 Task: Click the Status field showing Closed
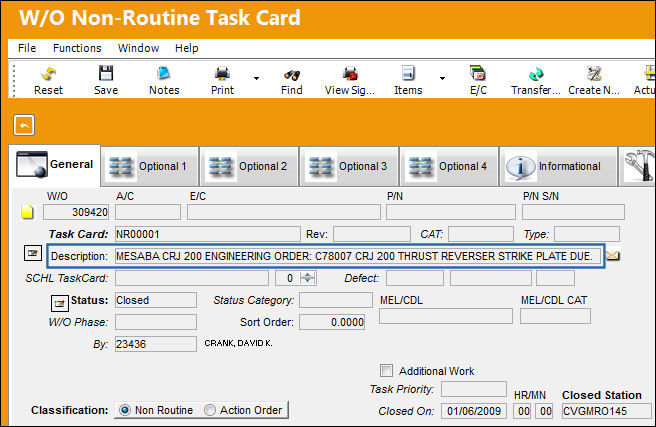point(156,300)
